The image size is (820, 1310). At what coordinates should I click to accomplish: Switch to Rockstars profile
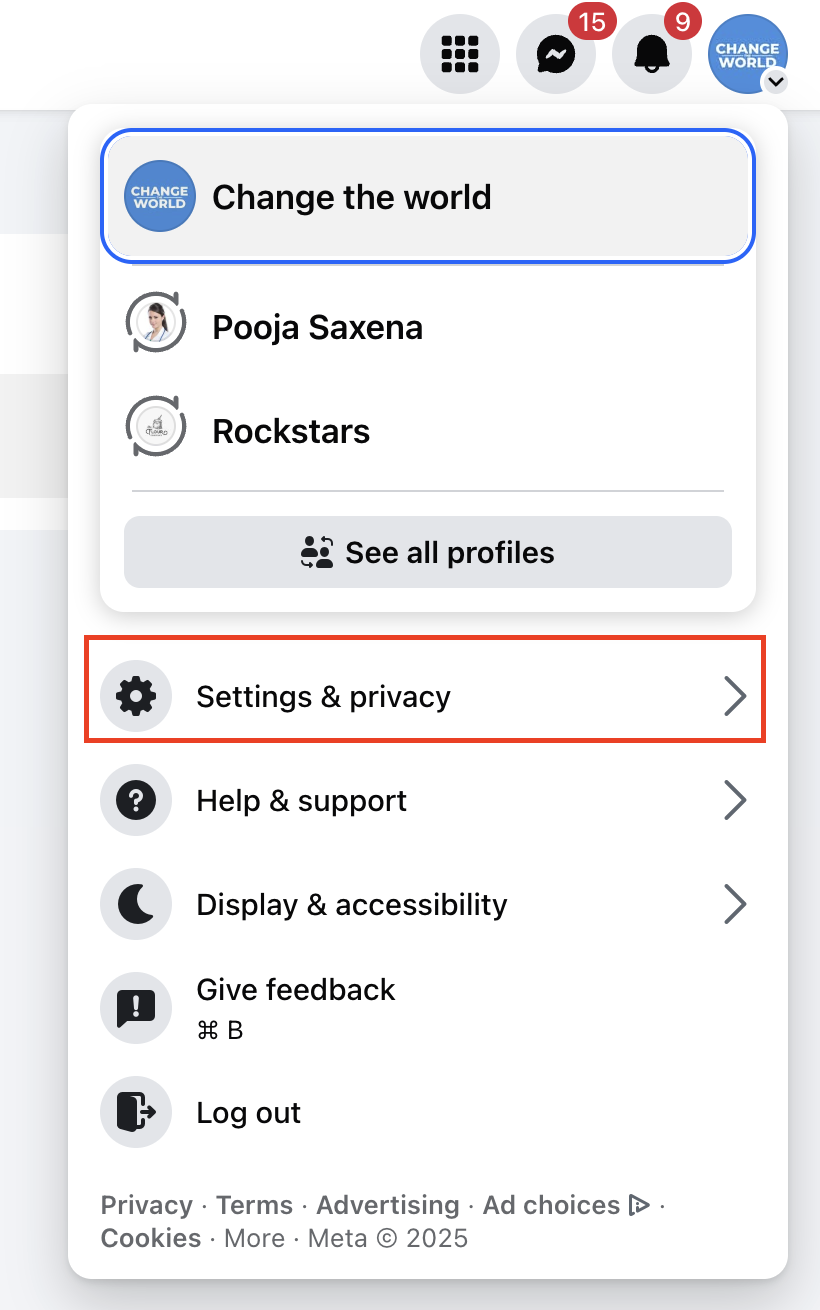291,431
